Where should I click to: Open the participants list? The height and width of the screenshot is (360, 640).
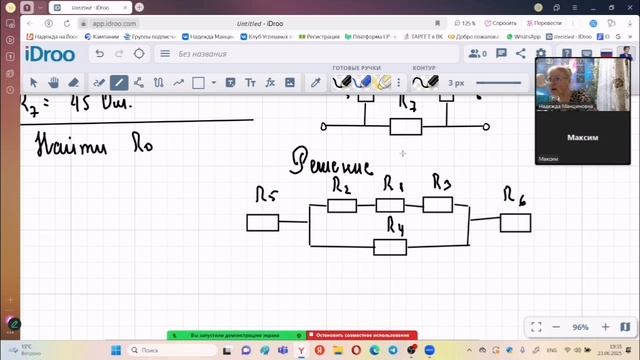(478, 53)
